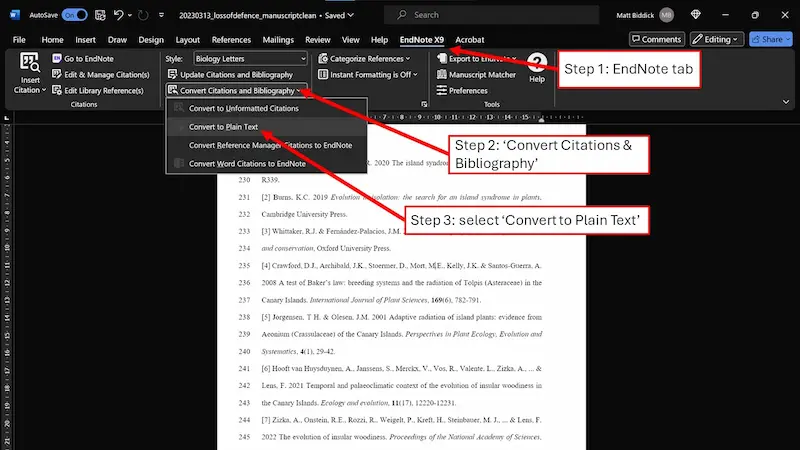Switch to the Layout tab
Screen dimensions: 800x450
pyautogui.click(x=187, y=40)
